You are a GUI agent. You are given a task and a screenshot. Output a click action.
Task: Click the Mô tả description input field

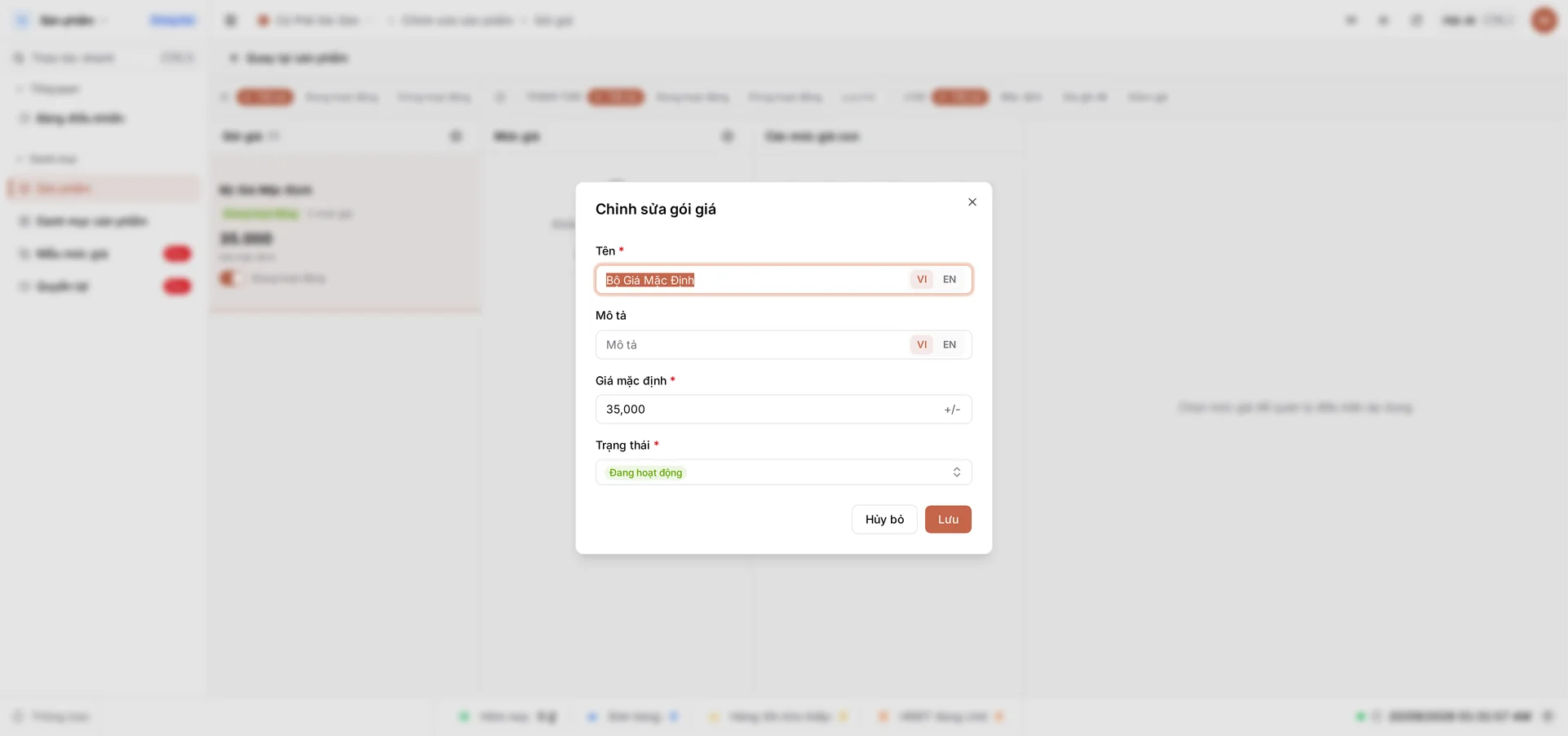[x=754, y=345]
